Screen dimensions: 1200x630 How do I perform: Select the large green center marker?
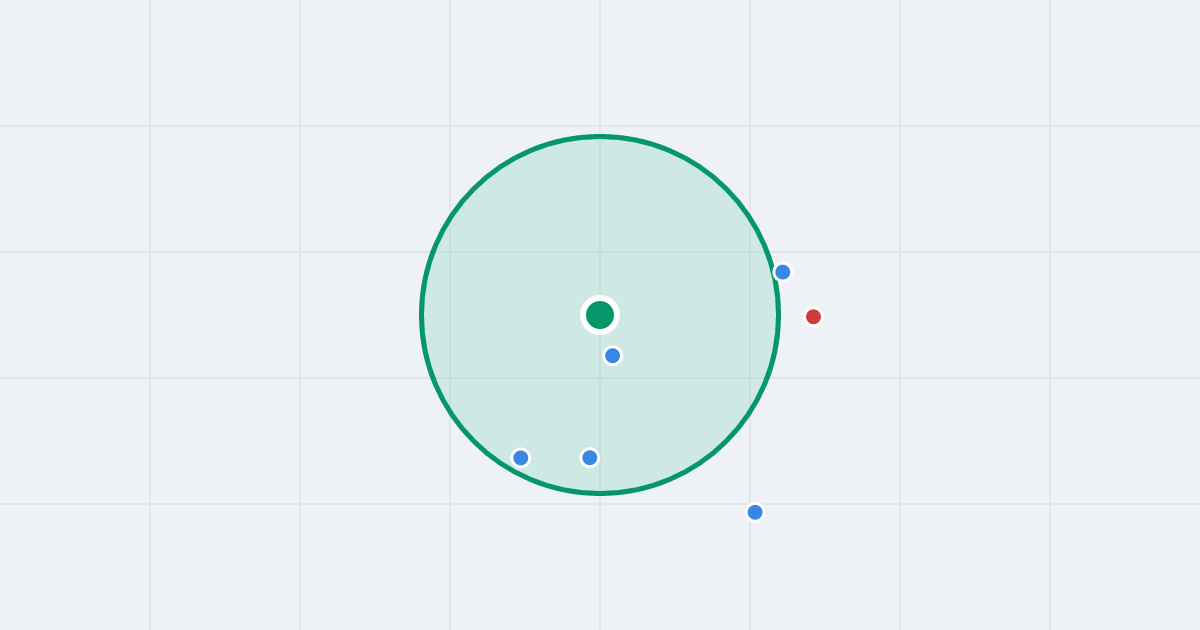600,315
